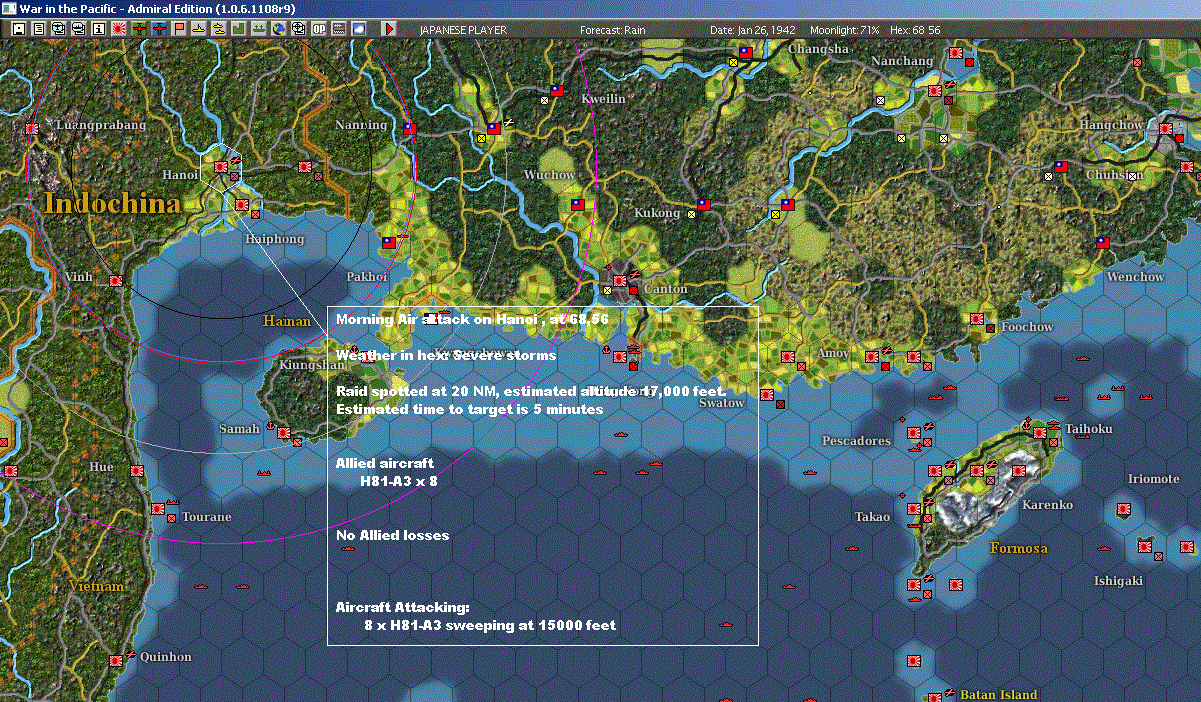The width and height of the screenshot is (1201, 702).
Task: Click the Chinese flag at Kweilin
Action: pos(557,91)
